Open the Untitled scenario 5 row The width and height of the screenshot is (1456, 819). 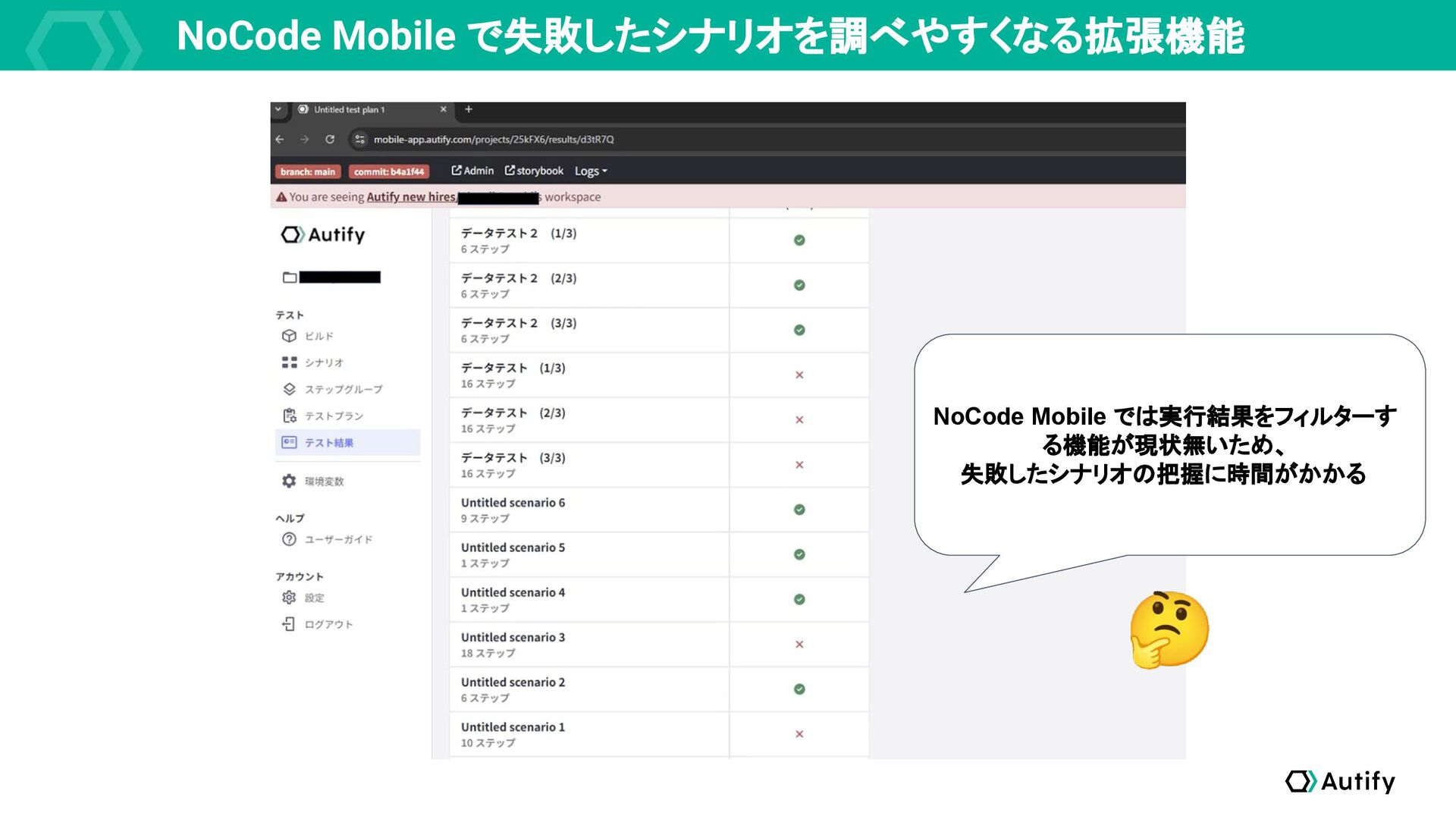click(x=659, y=554)
